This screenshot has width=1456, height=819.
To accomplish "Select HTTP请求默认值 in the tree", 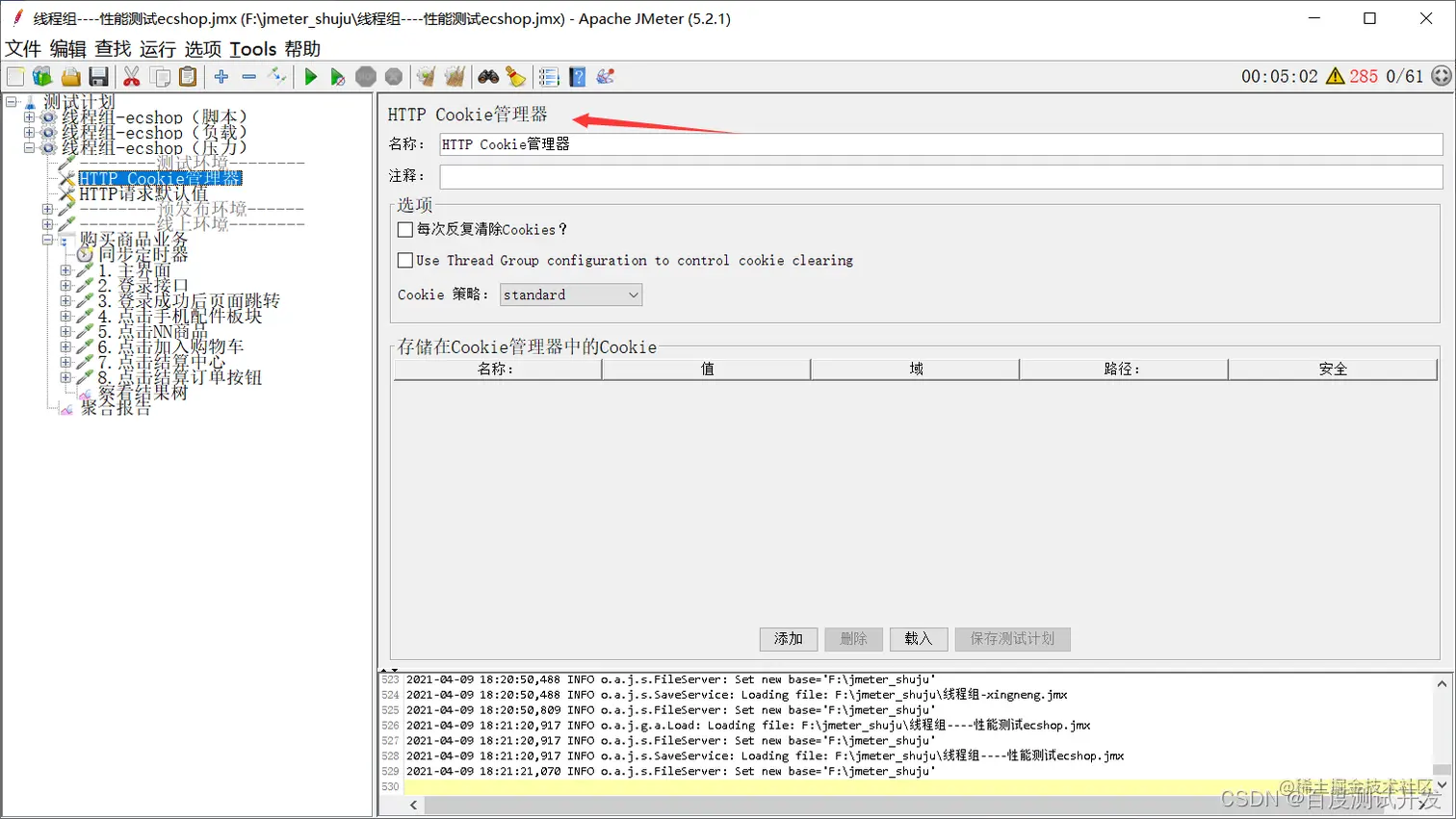I will tap(143, 194).
